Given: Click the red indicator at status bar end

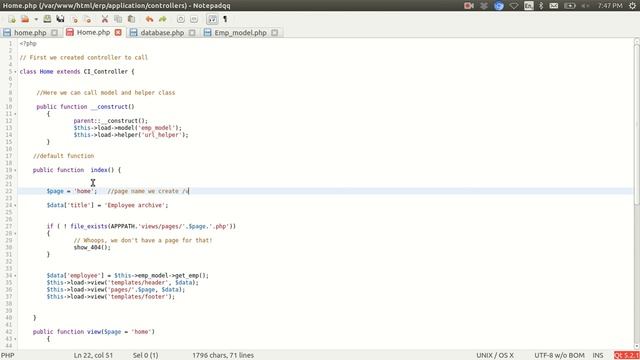Looking at the screenshot, I should (x=627, y=356).
